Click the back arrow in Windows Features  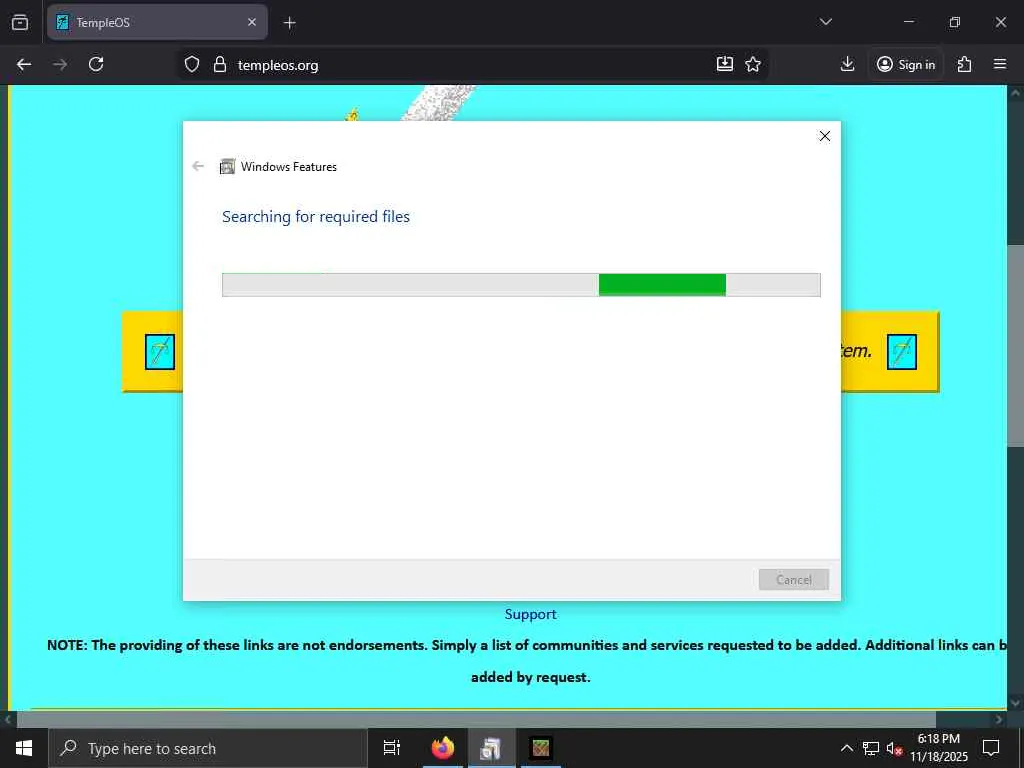[198, 167]
